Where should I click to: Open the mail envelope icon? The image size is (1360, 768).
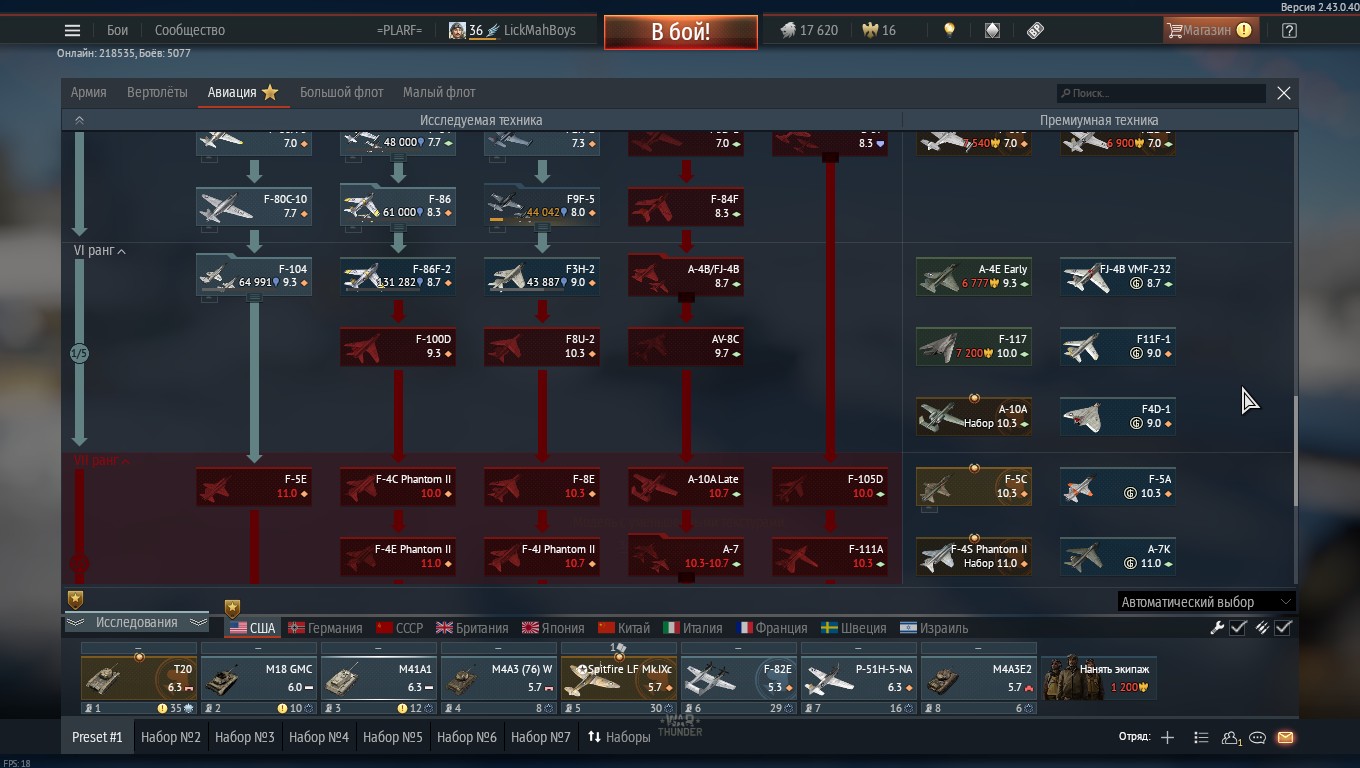(x=1285, y=737)
